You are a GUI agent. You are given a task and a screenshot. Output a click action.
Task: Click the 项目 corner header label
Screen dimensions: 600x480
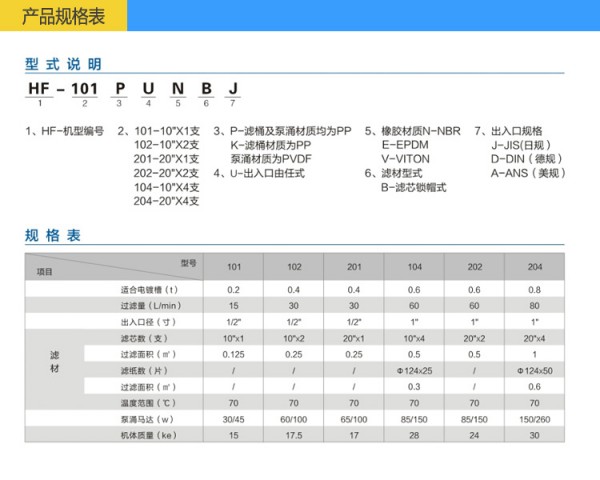click(x=44, y=272)
